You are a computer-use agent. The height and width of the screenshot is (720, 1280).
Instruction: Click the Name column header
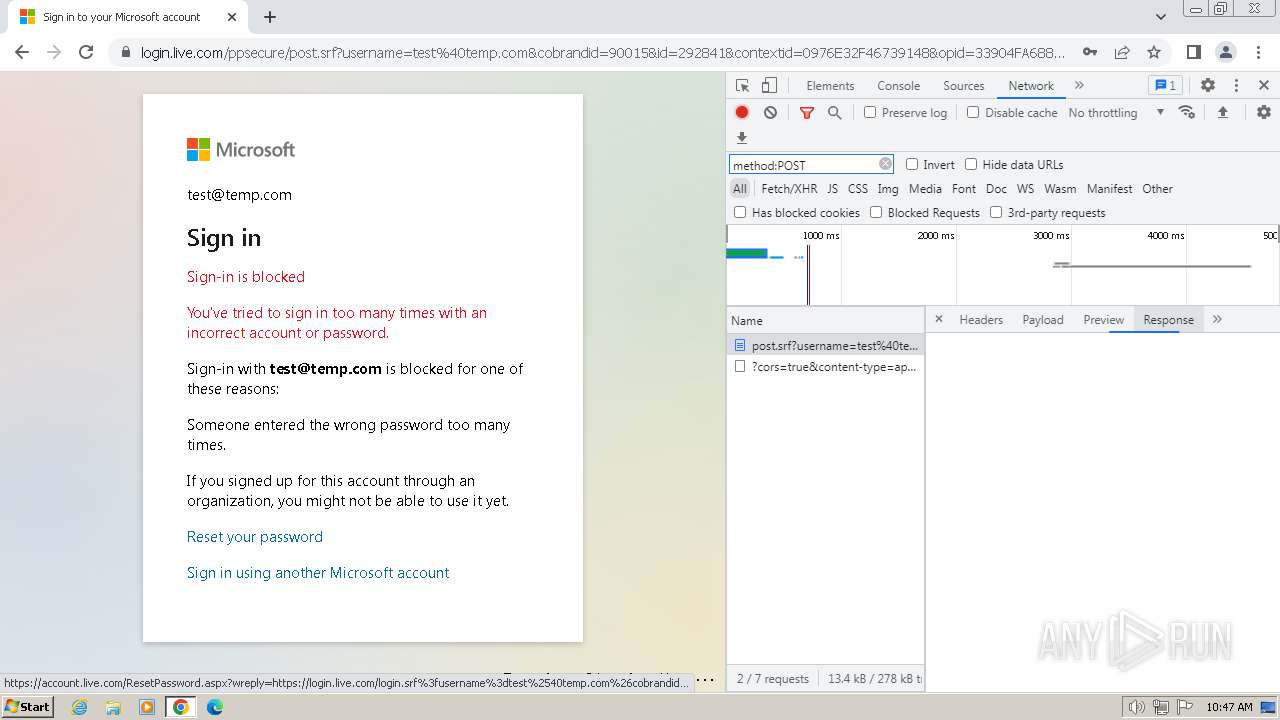pos(825,321)
